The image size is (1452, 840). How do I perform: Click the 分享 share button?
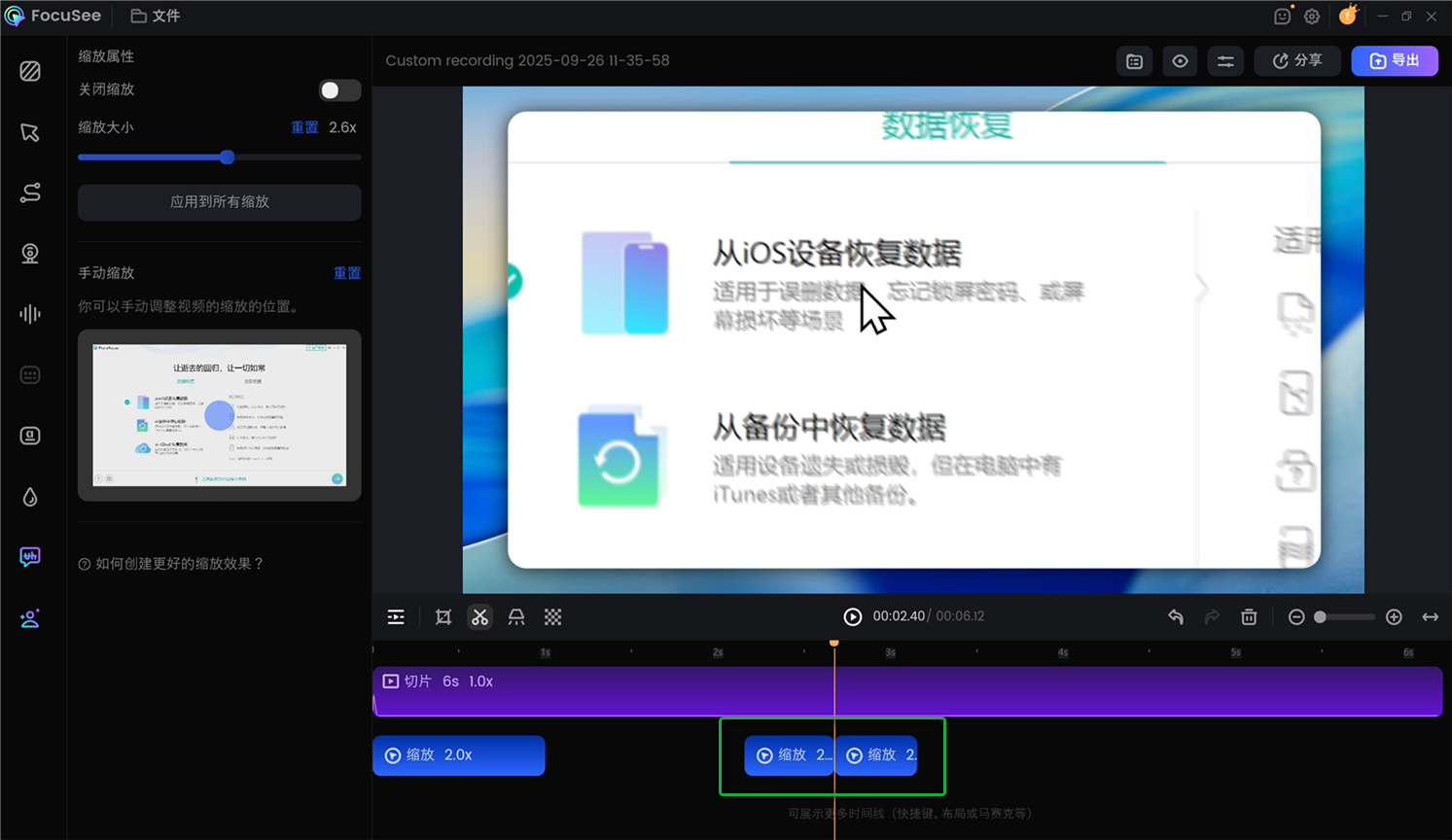1297,60
